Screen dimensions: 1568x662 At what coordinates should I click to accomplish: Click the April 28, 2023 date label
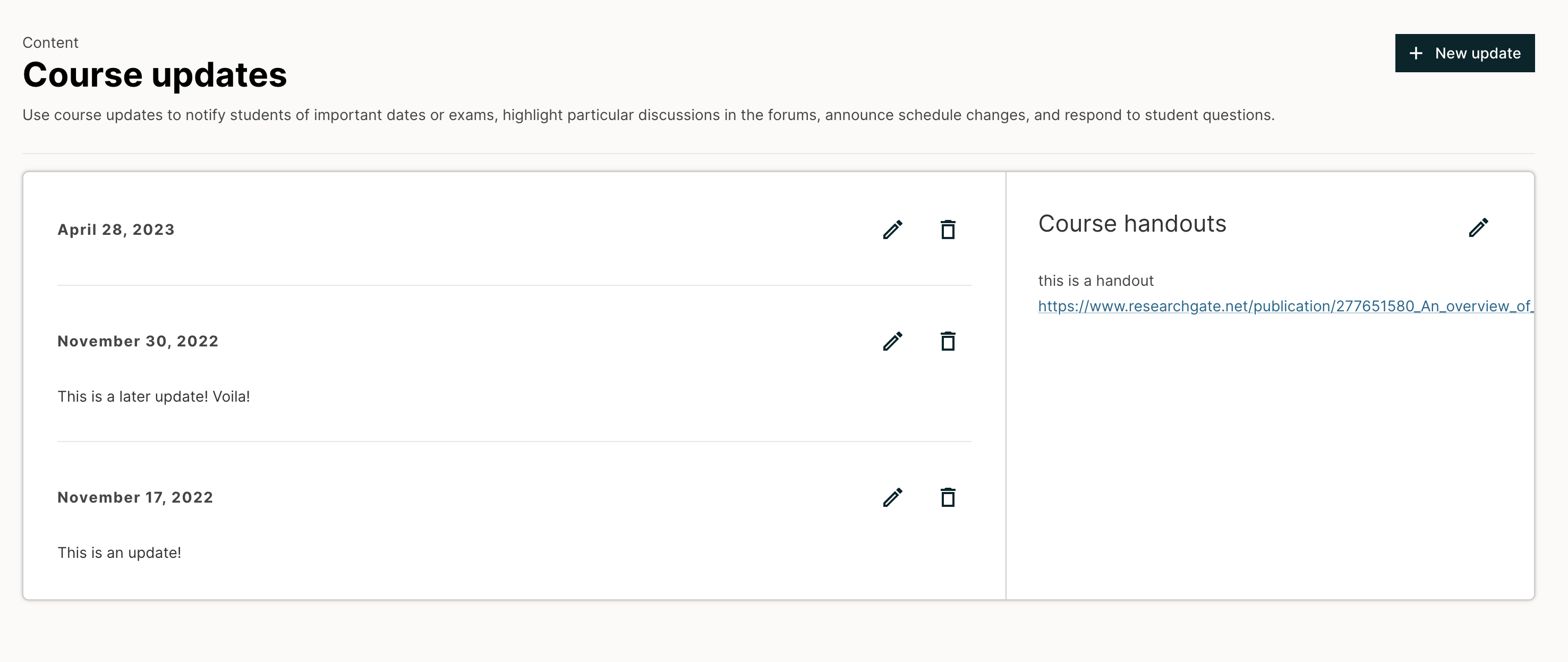click(x=116, y=230)
